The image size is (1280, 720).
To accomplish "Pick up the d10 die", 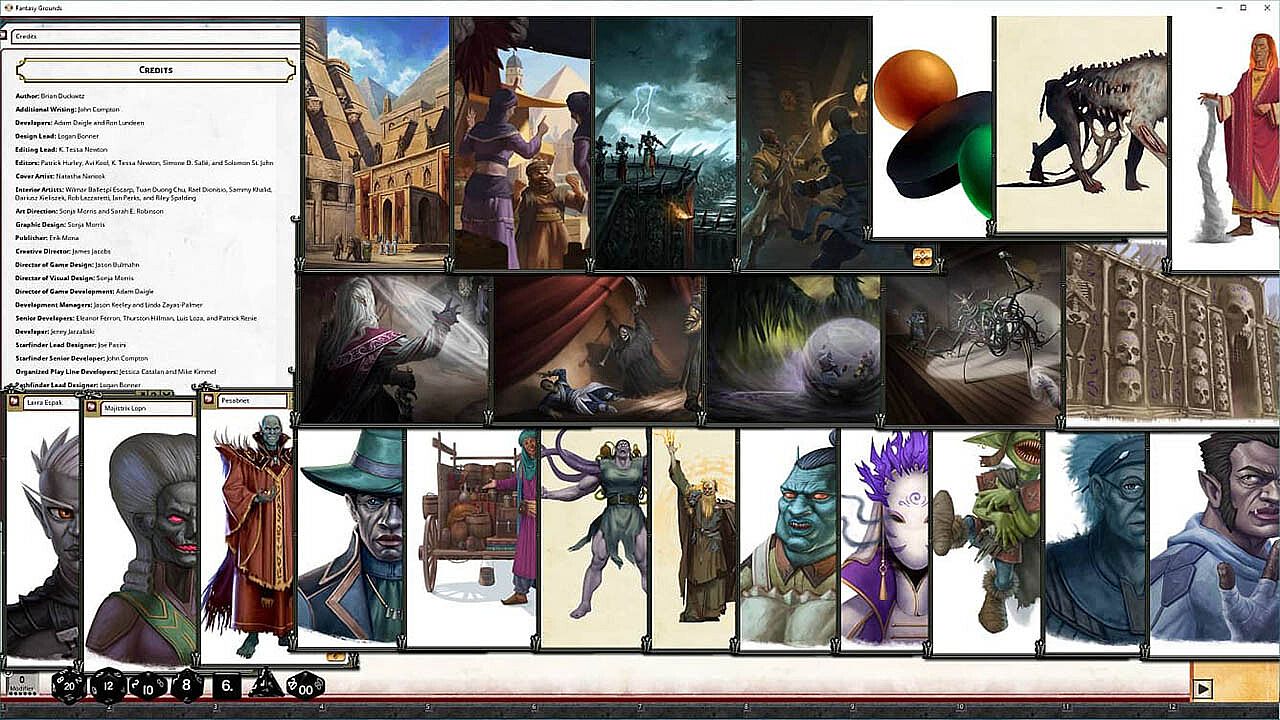I will (148, 686).
